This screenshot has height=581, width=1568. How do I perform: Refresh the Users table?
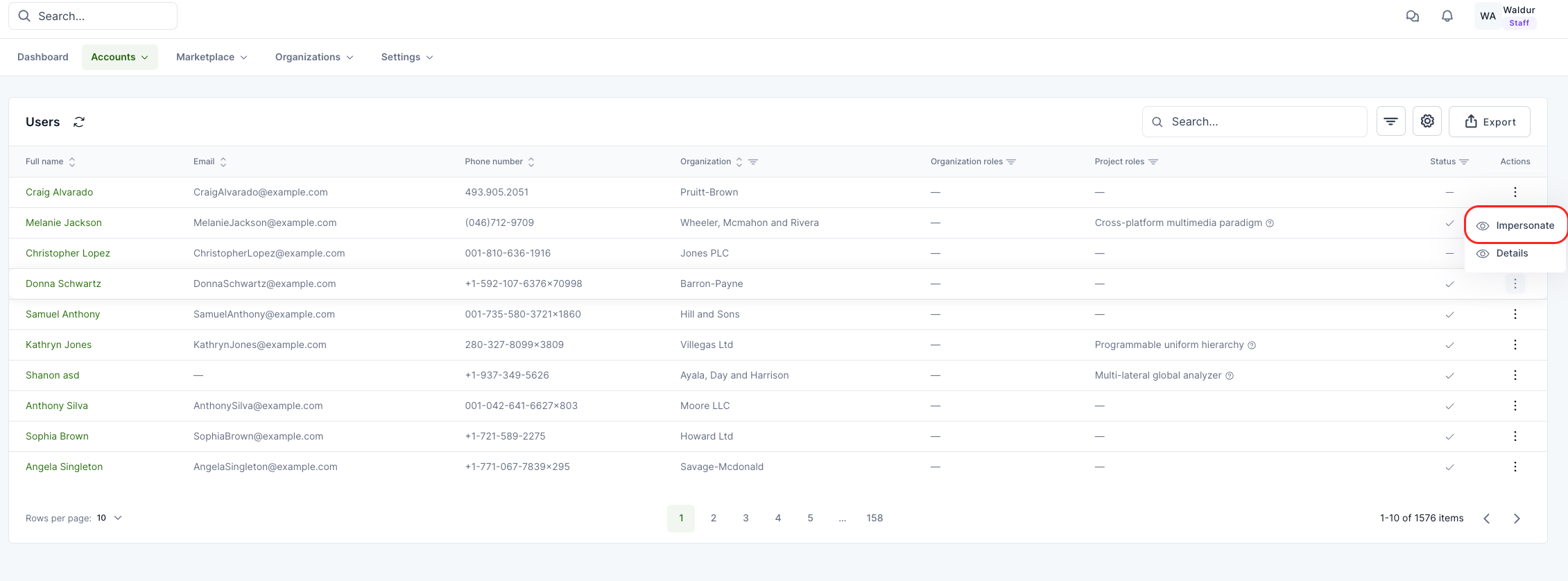pos(79,122)
